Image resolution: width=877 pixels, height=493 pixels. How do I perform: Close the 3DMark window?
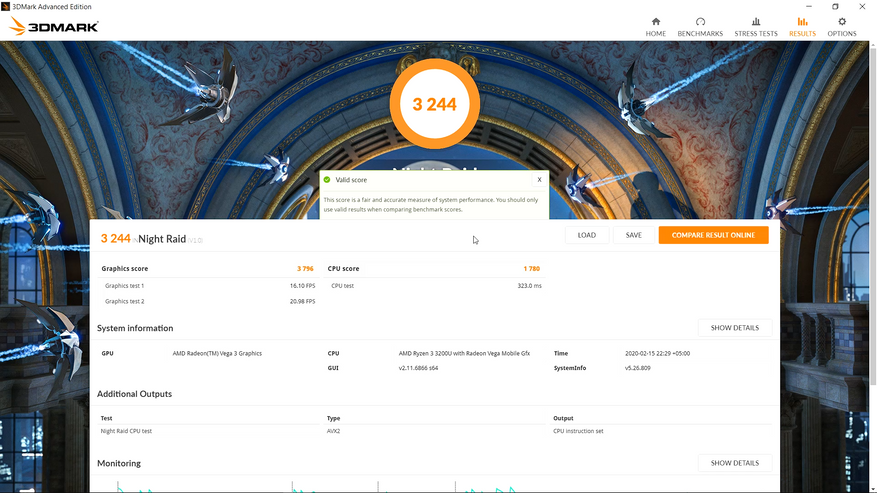[862, 6]
